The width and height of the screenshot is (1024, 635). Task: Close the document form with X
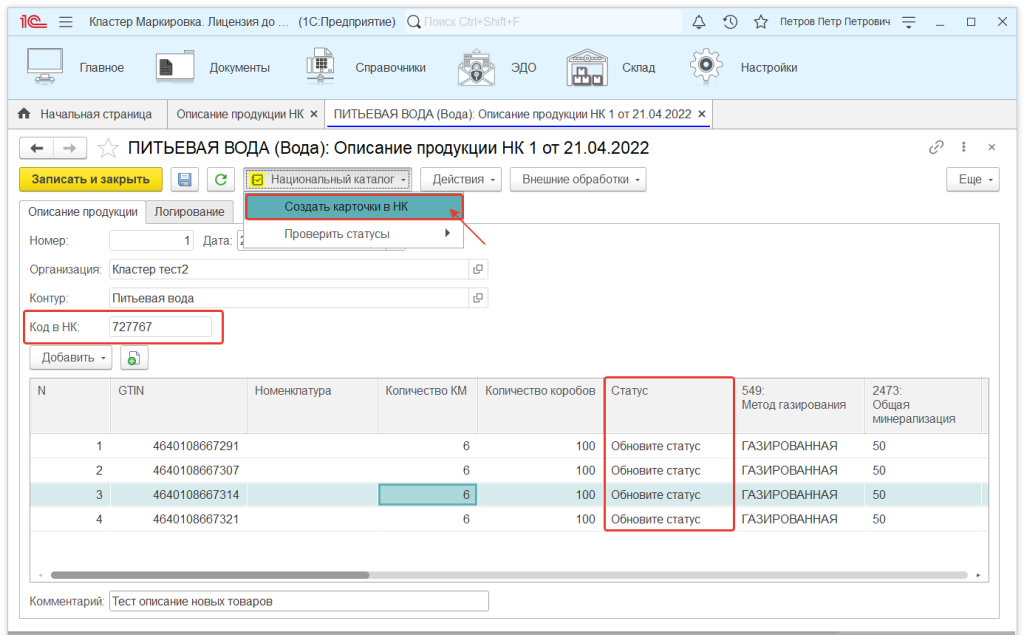click(x=991, y=148)
